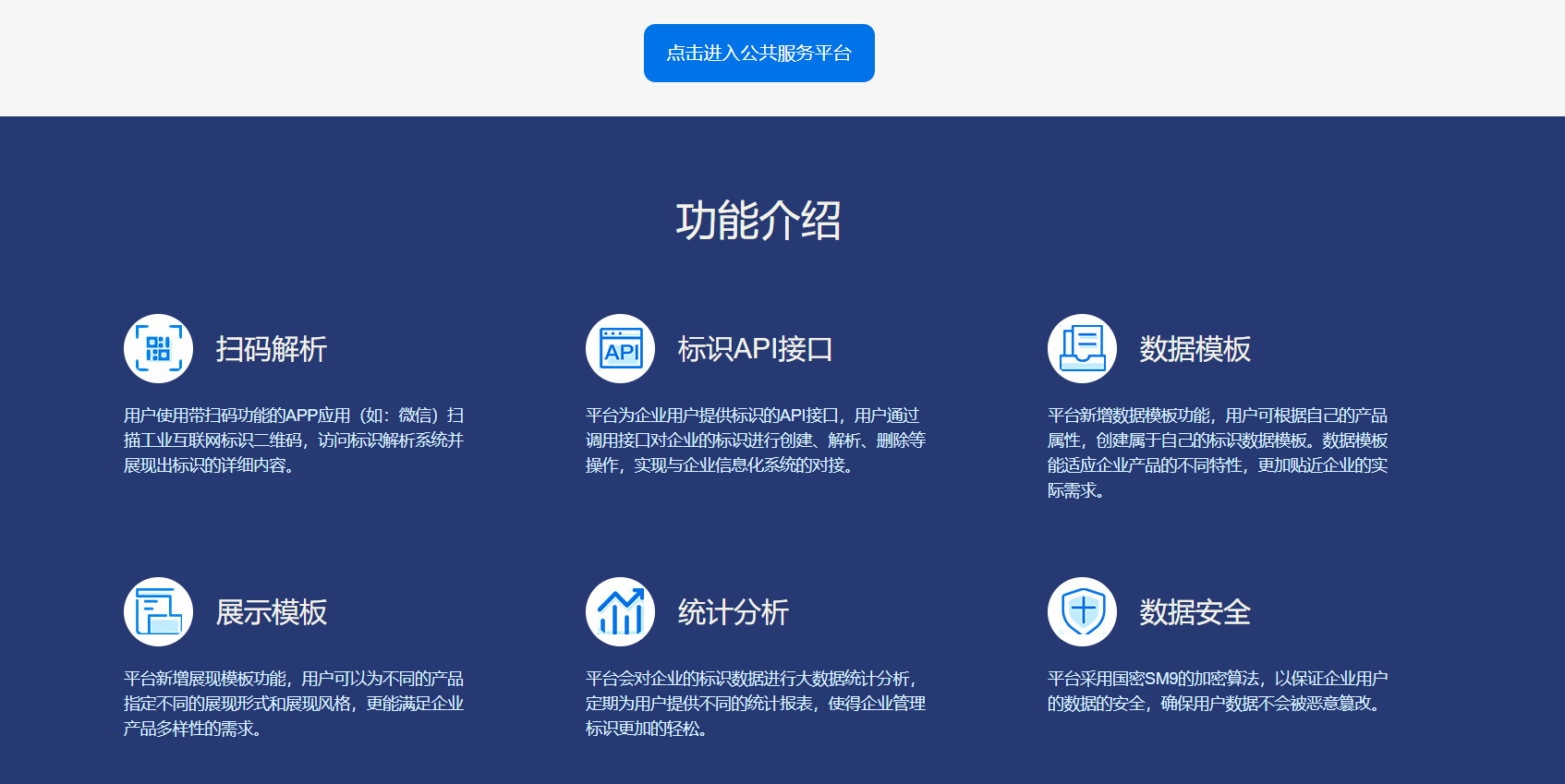
Task: Click the 统计分析 heading text
Action: coord(734,612)
